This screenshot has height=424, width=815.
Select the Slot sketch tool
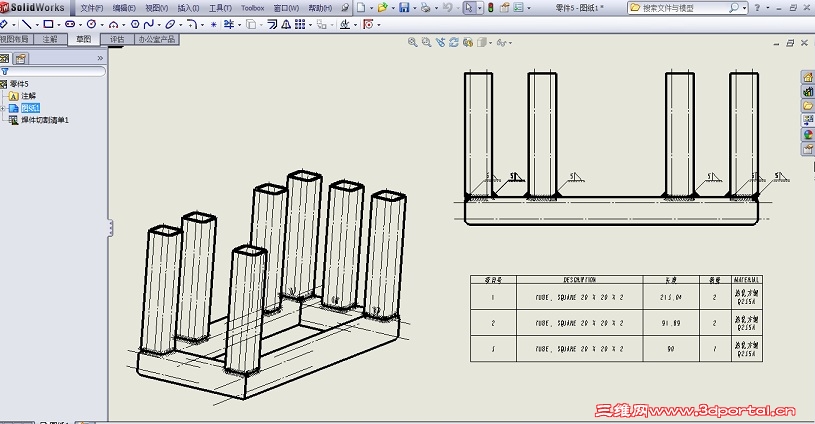(x=70, y=24)
